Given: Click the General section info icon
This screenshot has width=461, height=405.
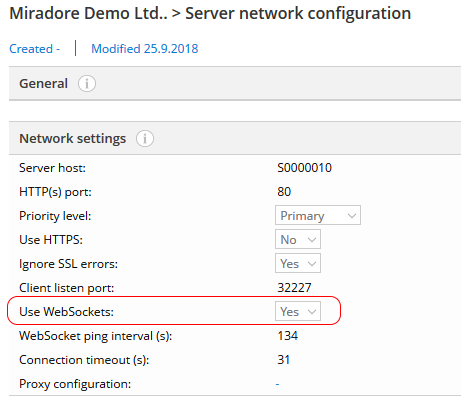Looking at the screenshot, I should coord(87,83).
